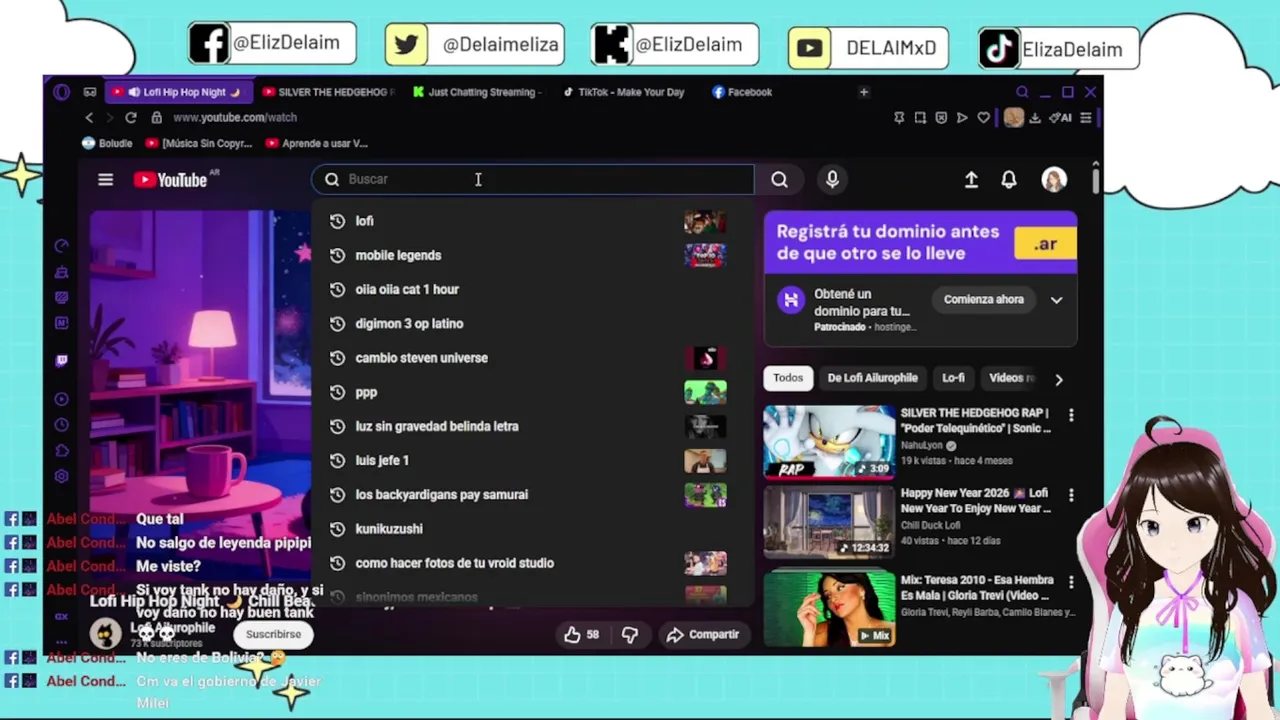Viewport: 1280px width, 720px height.
Task: Click the magnifier search button beside Buscar
Action: (x=779, y=180)
